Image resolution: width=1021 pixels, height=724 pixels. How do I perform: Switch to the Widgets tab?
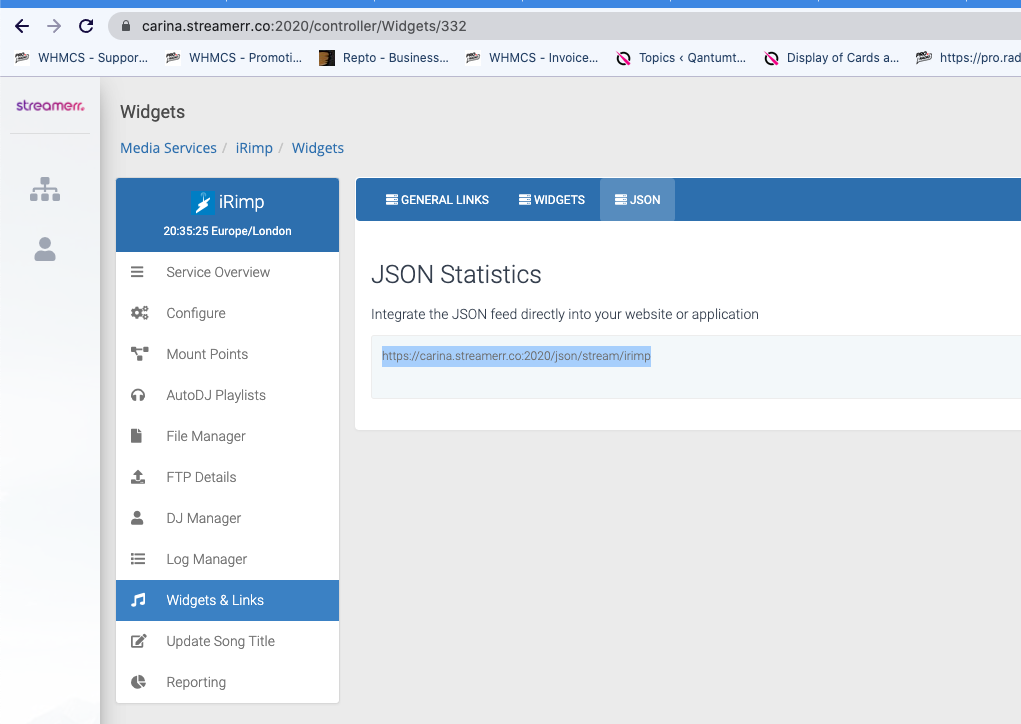click(x=552, y=200)
